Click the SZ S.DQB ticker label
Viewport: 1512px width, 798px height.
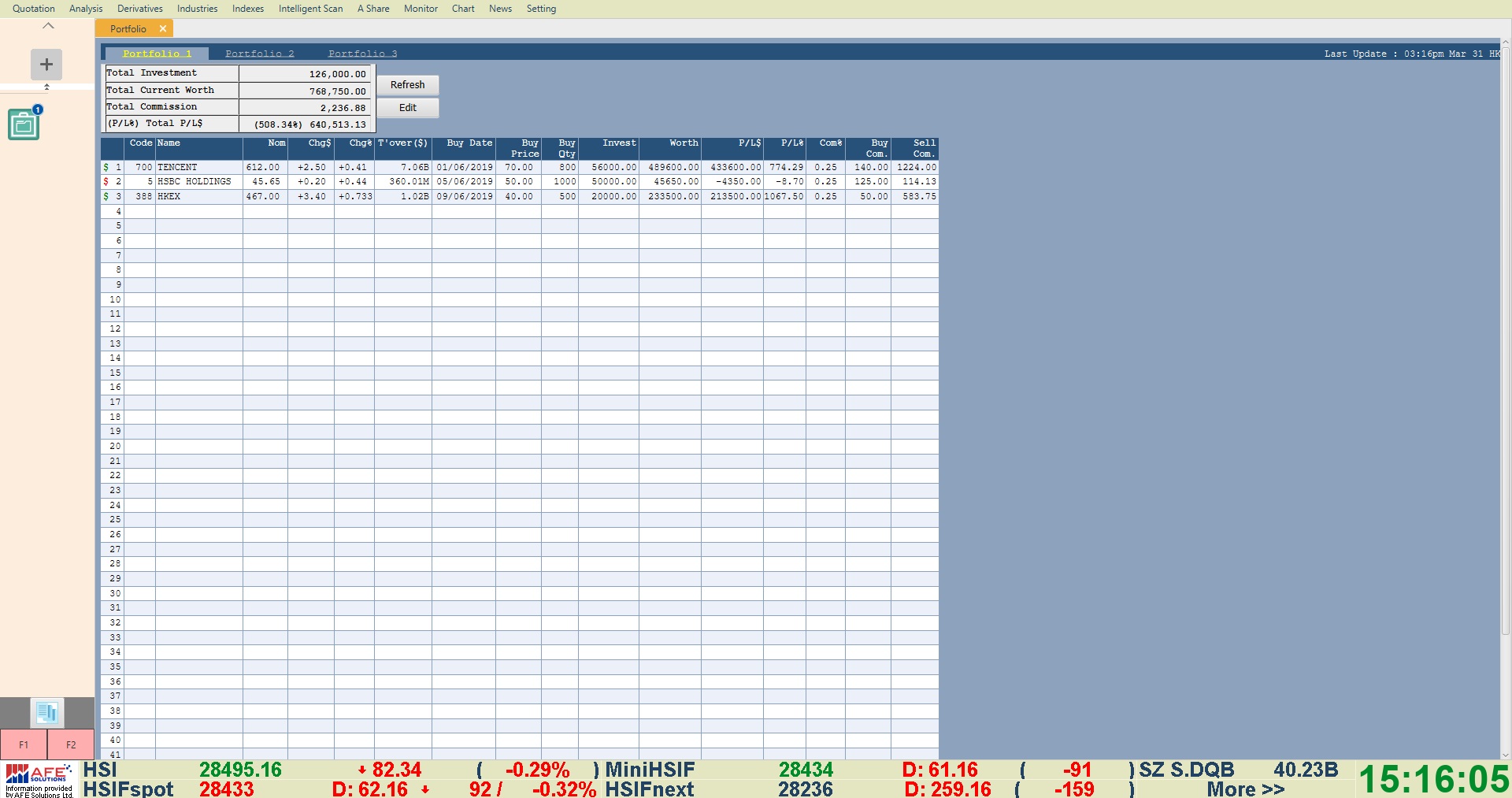[x=1187, y=770]
